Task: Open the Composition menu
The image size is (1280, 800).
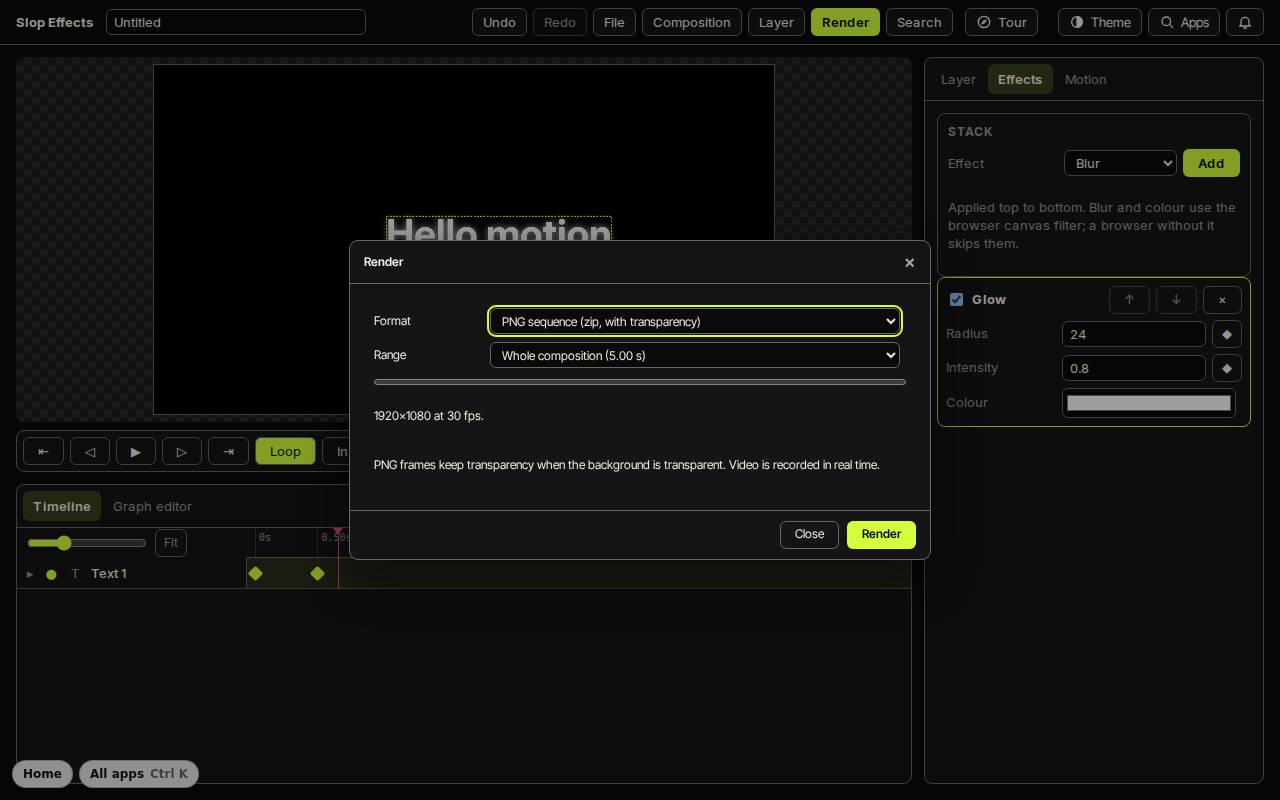Action: (x=692, y=22)
